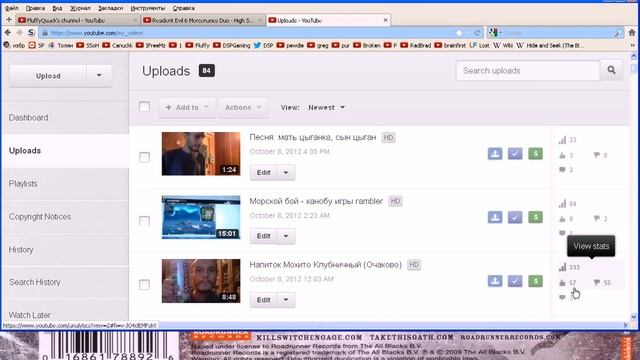Open a new tab with the plus icon
Screen dimensions: 640x360
pyautogui.click(x=9, y=20)
